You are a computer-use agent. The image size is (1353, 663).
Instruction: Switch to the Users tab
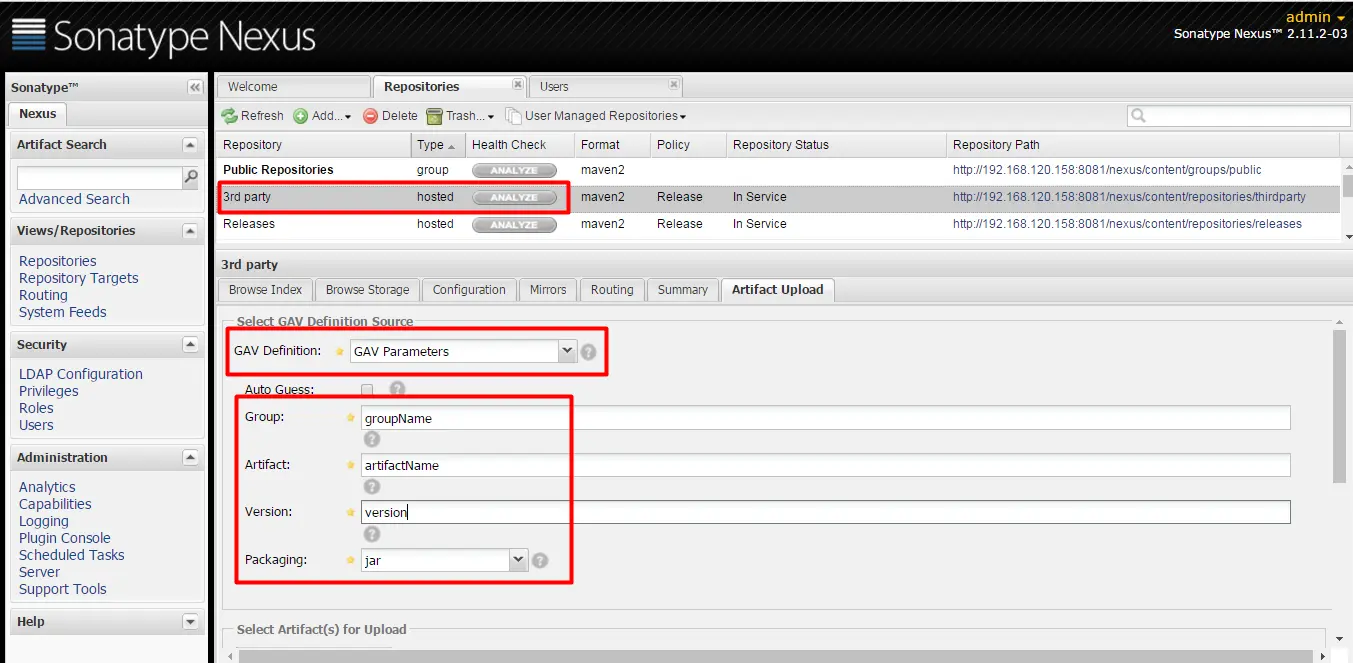click(x=605, y=87)
